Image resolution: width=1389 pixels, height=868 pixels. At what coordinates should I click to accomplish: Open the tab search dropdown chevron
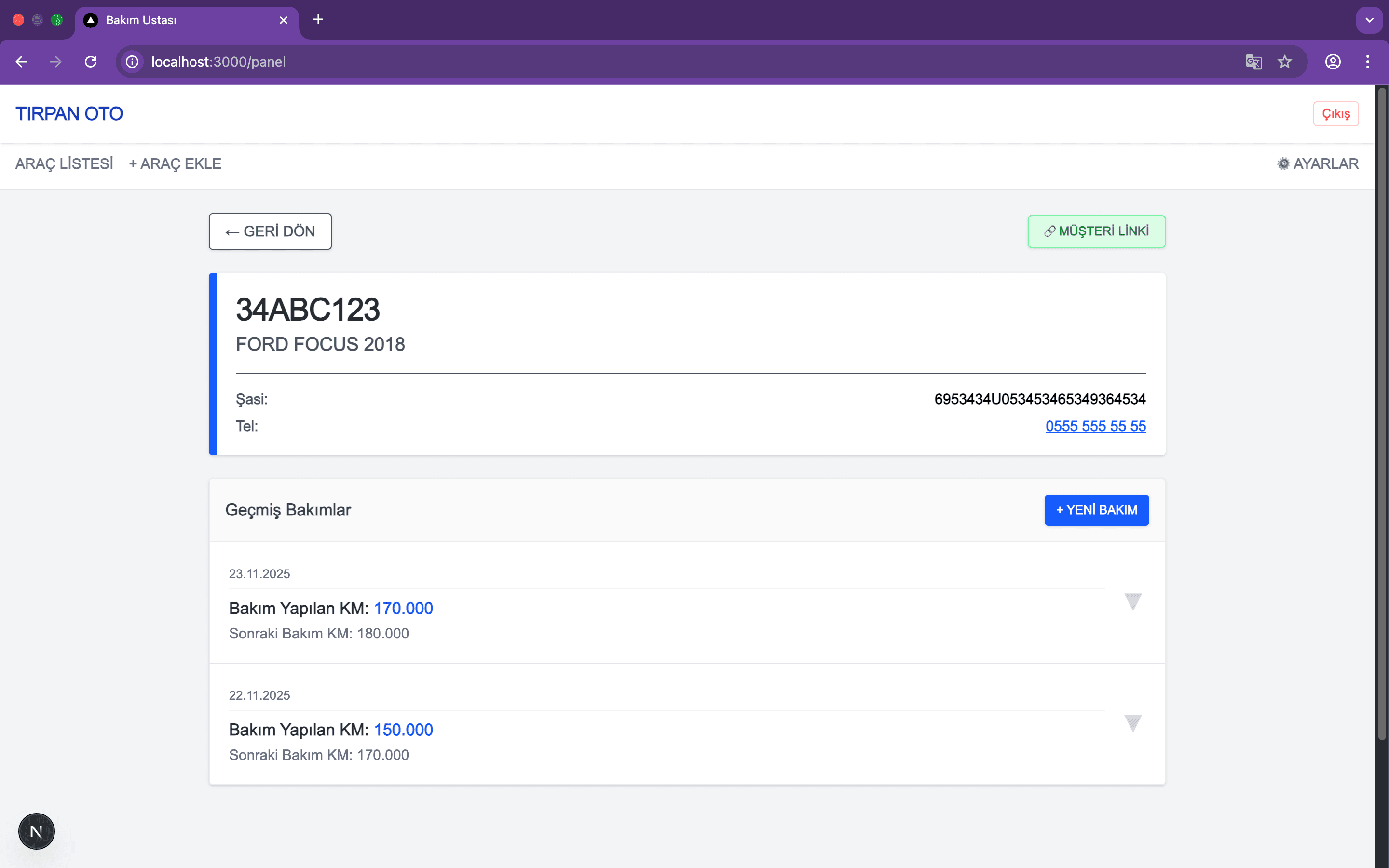1370,20
